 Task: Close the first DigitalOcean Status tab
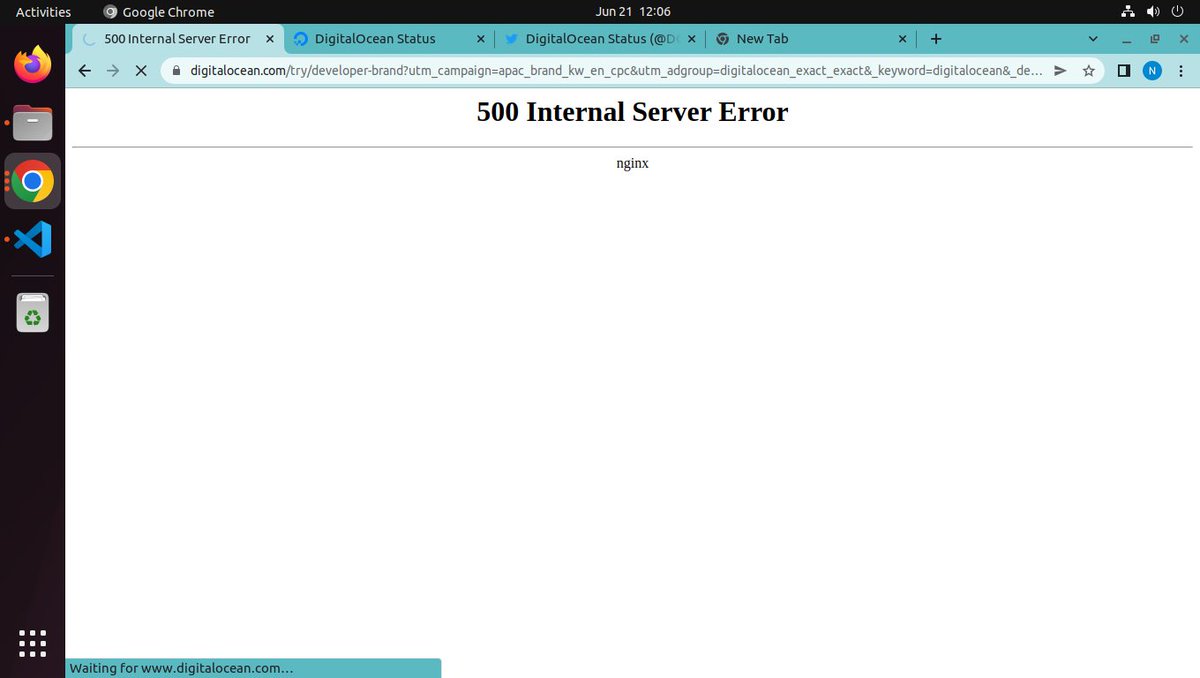pyautogui.click(x=481, y=39)
